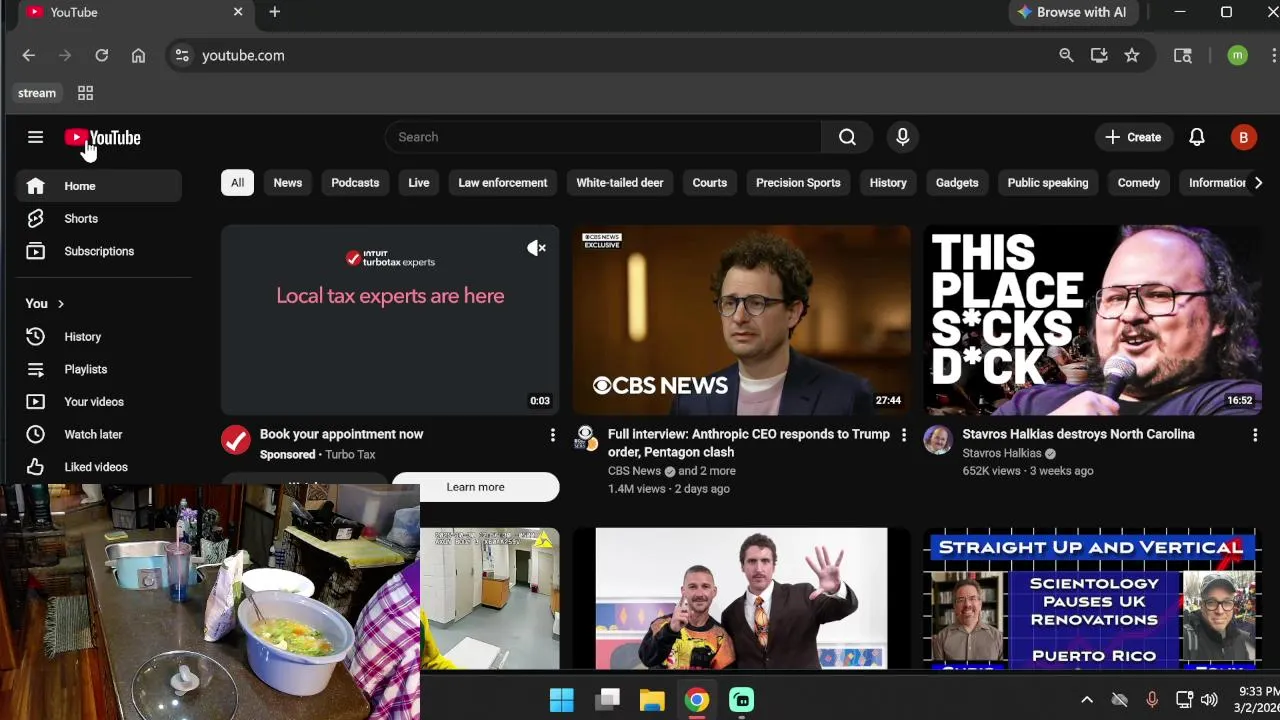Open Stavros Halkias channel avatar
Viewport: 1280px width, 720px height.
click(x=938, y=440)
